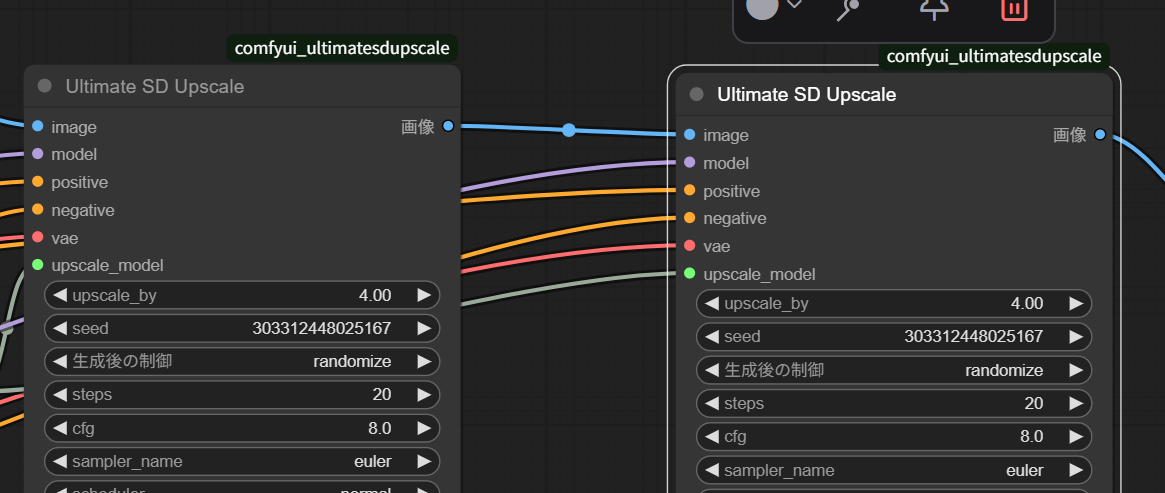Previous sampler_name arrow on unselected node
1165x493 pixels.
click(x=60, y=461)
